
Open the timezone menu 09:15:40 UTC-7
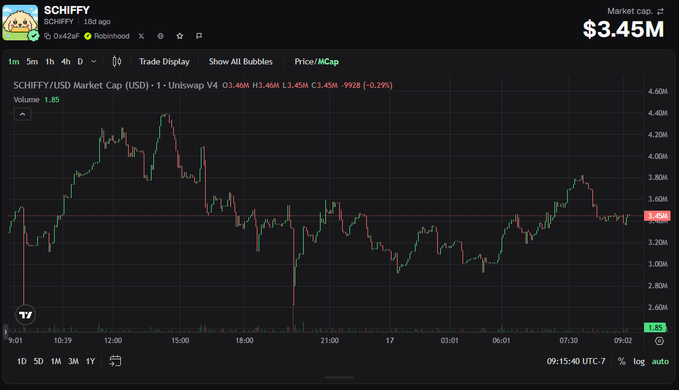[x=576, y=361]
